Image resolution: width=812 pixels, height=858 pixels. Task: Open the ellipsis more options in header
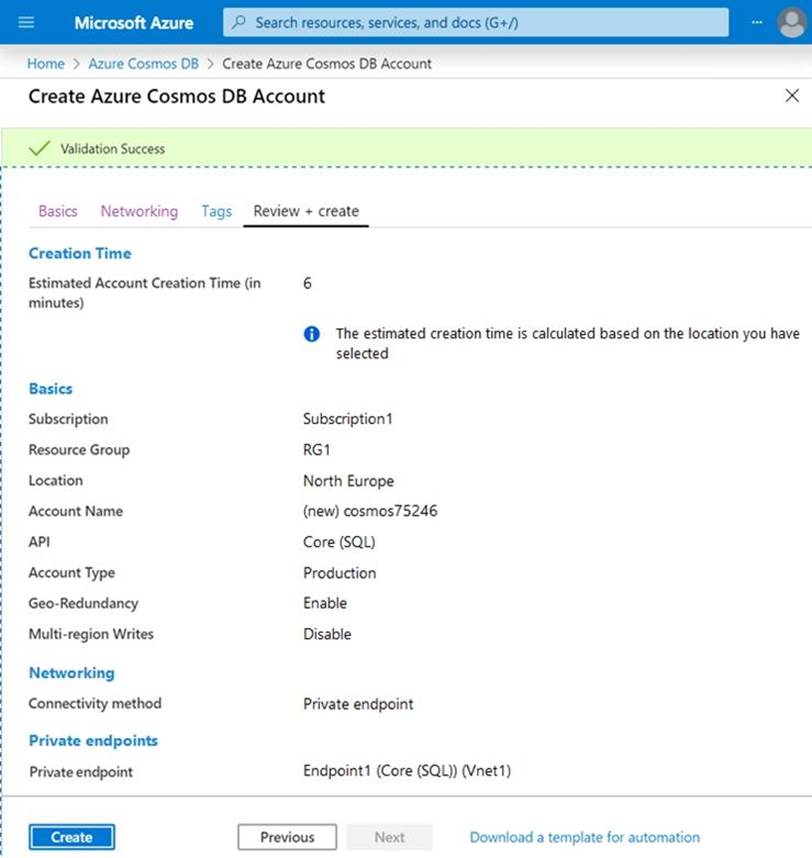[756, 22]
